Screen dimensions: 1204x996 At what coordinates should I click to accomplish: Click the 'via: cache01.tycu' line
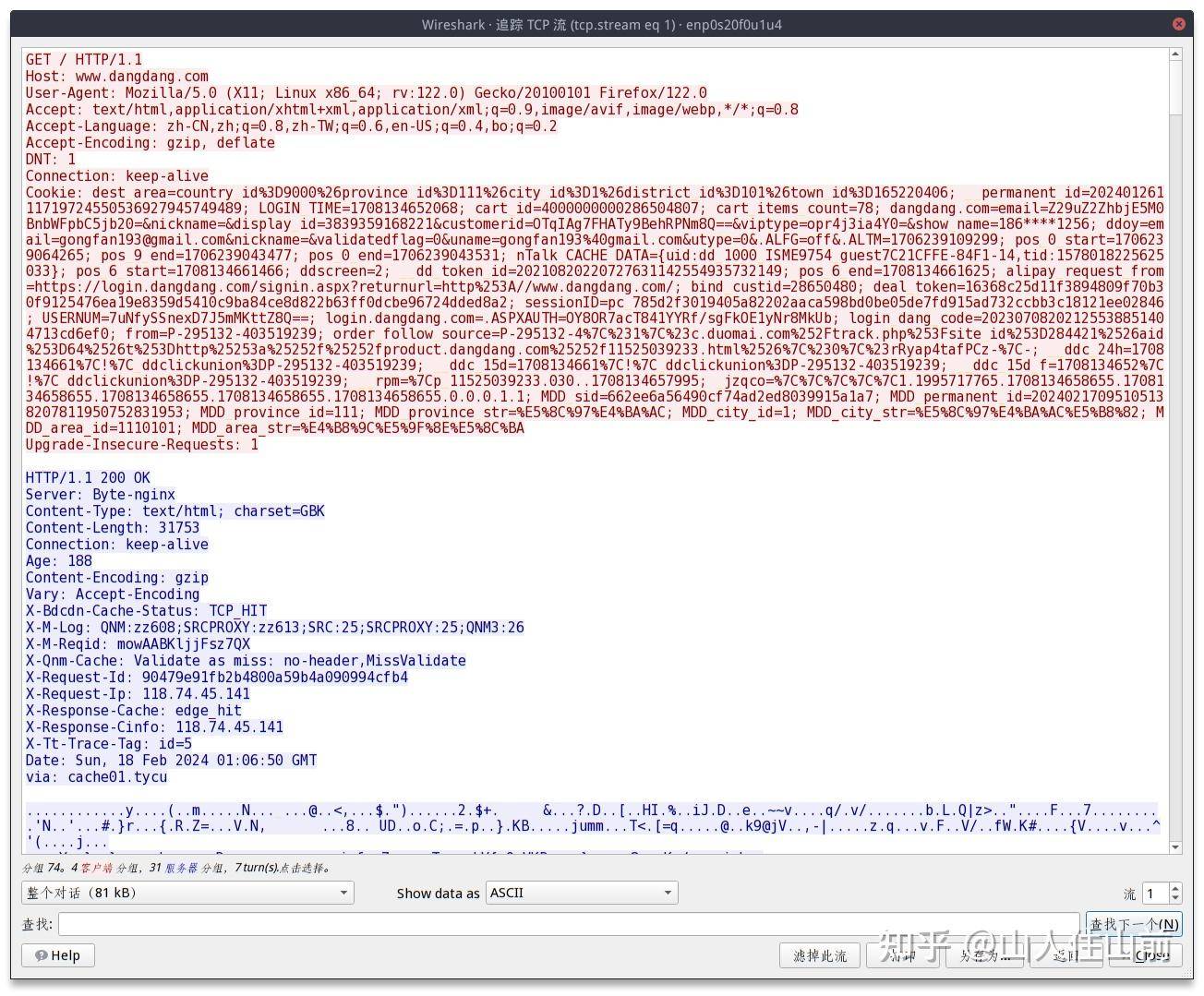(x=97, y=777)
